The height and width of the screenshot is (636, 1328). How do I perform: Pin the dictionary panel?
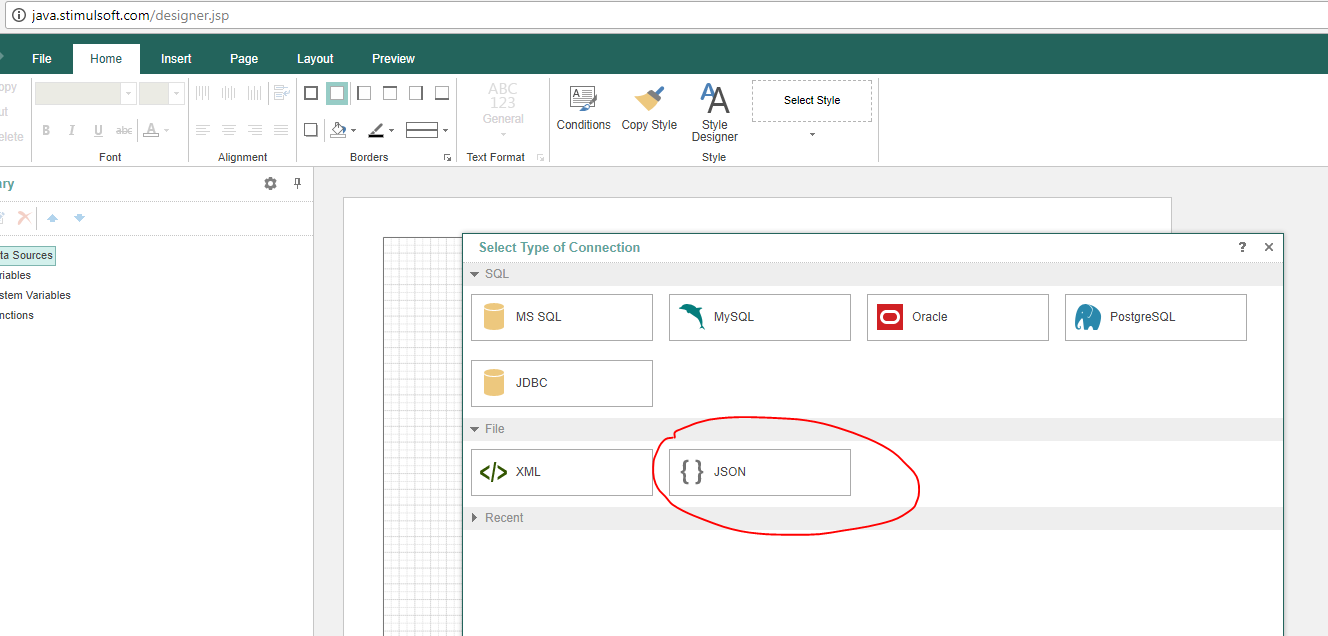pos(297,184)
